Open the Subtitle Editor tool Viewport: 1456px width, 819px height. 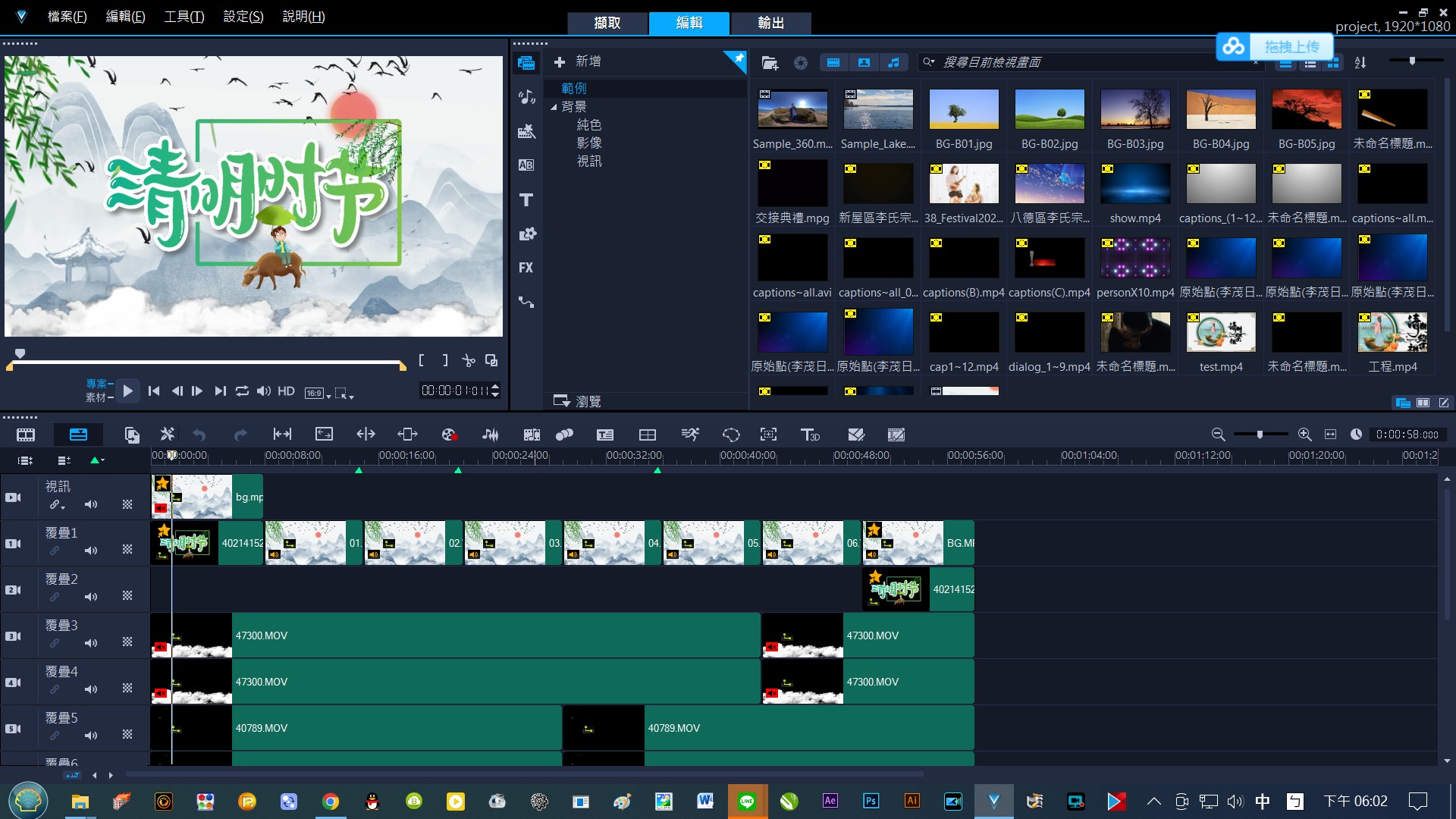605,435
